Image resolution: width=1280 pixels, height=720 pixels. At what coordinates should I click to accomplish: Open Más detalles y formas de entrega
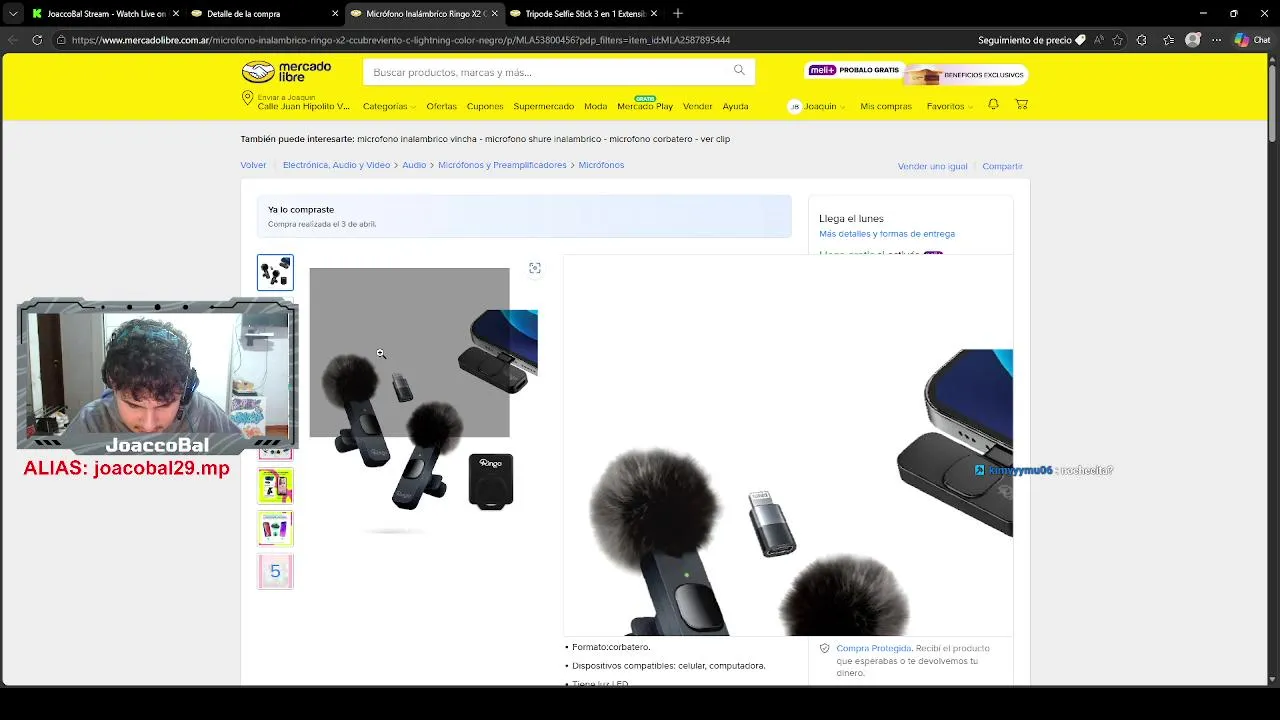pyautogui.click(x=887, y=234)
